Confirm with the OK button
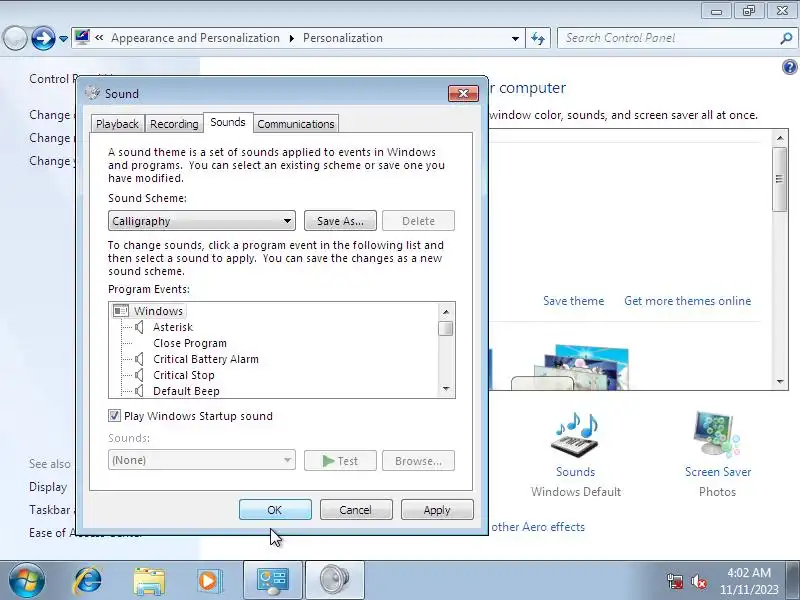Image resolution: width=800 pixels, height=600 pixels. click(275, 510)
